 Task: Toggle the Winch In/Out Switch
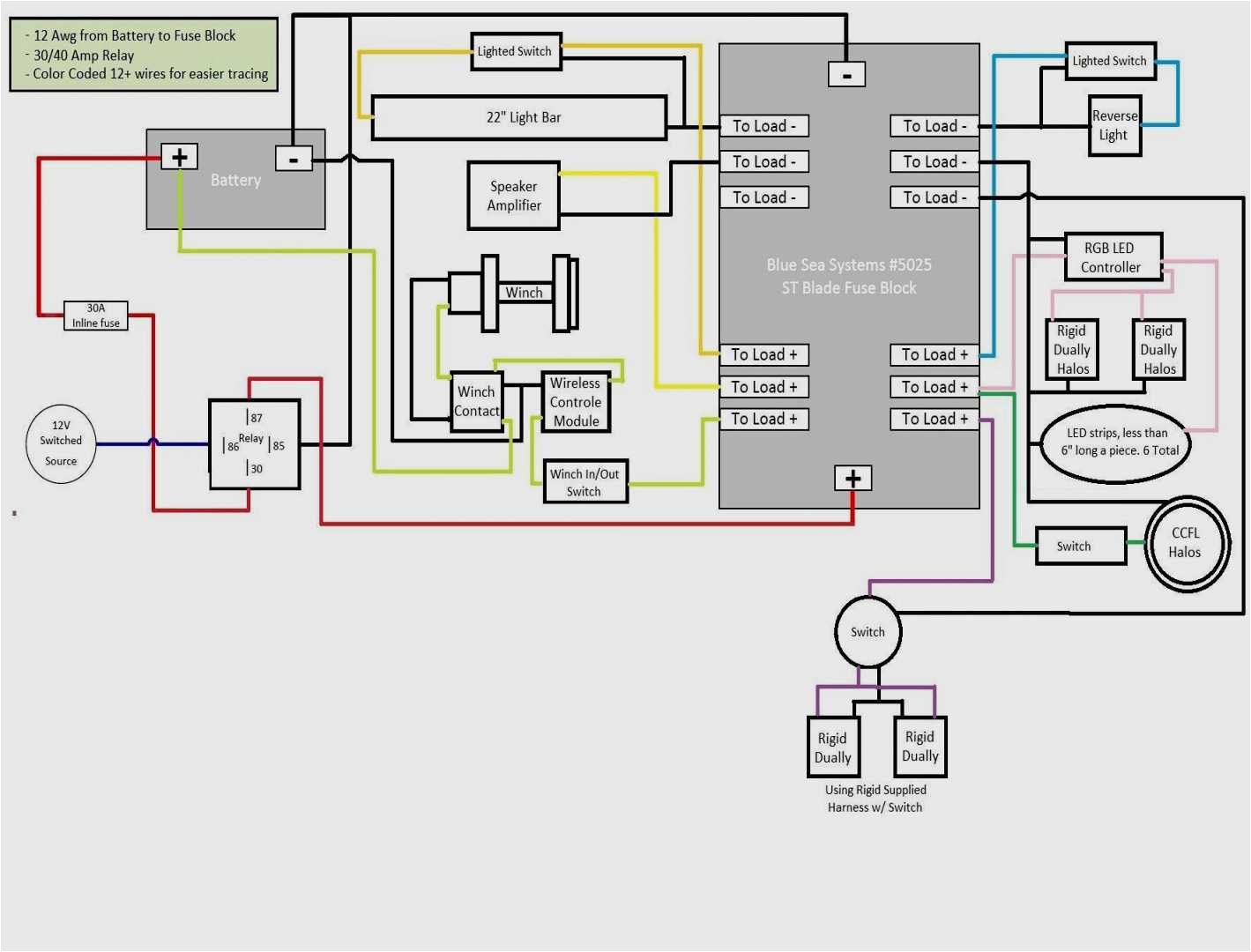pyautogui.click(x=585, y=480)
